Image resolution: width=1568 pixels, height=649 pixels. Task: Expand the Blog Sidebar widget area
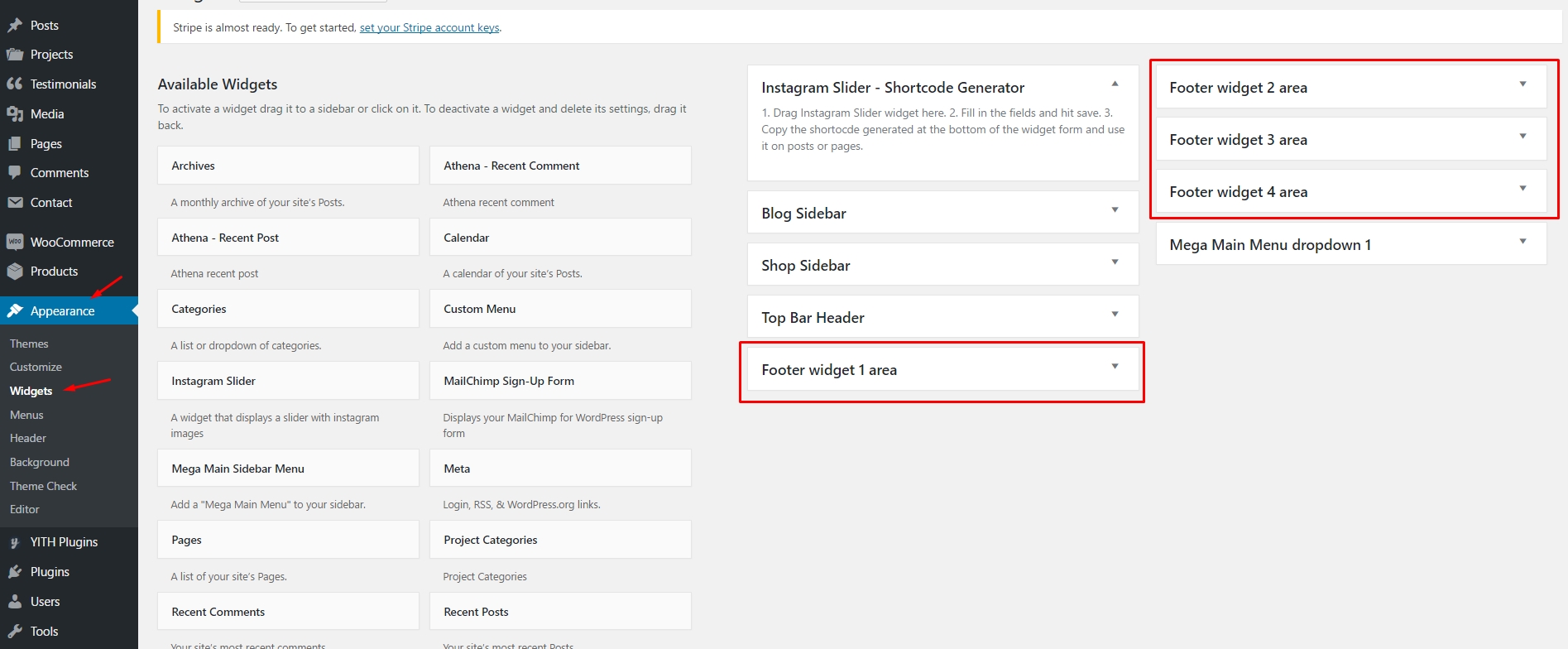1115,210
